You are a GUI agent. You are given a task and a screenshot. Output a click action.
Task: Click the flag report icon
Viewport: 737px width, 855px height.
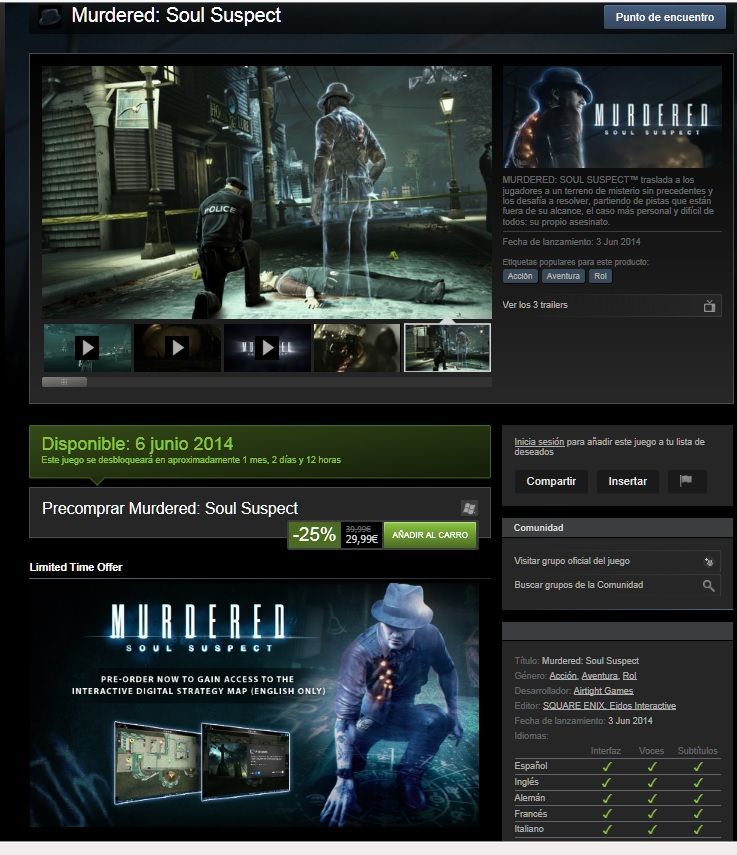click(x=686, y=481)
